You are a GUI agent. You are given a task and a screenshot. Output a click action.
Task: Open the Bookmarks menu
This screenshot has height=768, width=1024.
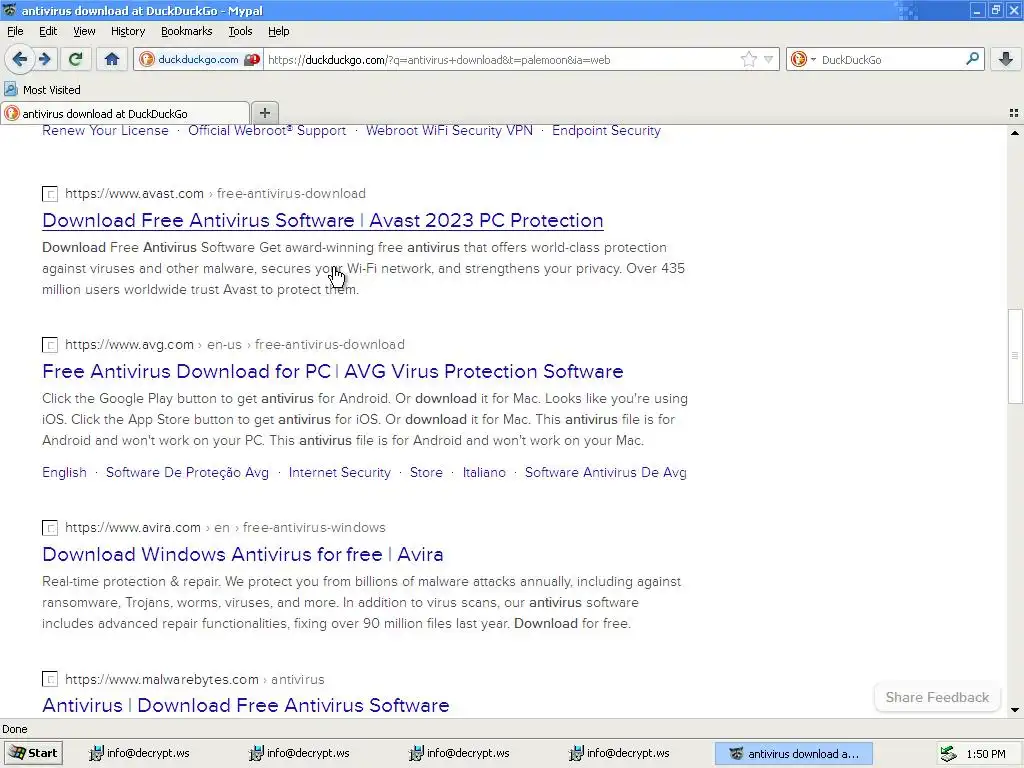[x=187, y=31]
